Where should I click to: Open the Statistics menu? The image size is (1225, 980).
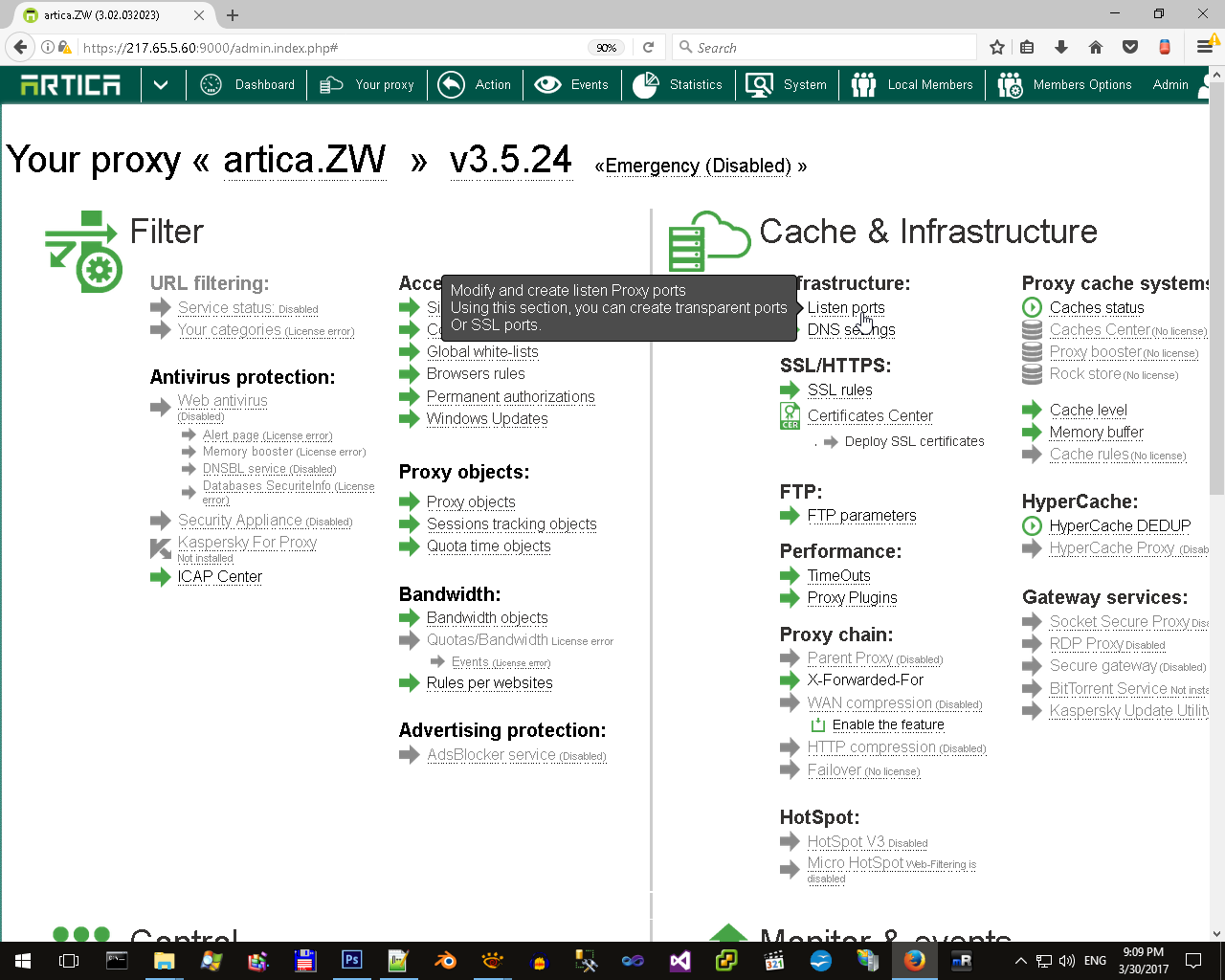696,85
